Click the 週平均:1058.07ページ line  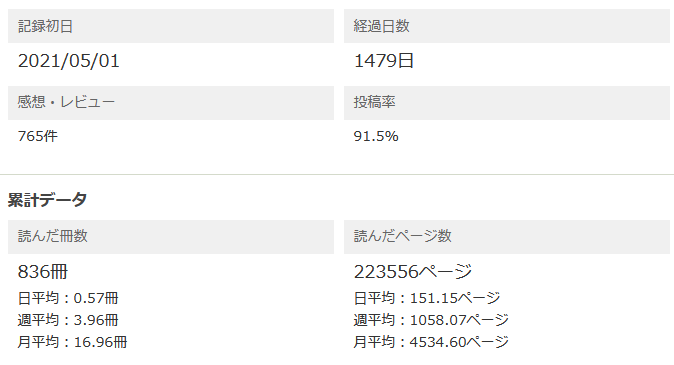[432, 320]
